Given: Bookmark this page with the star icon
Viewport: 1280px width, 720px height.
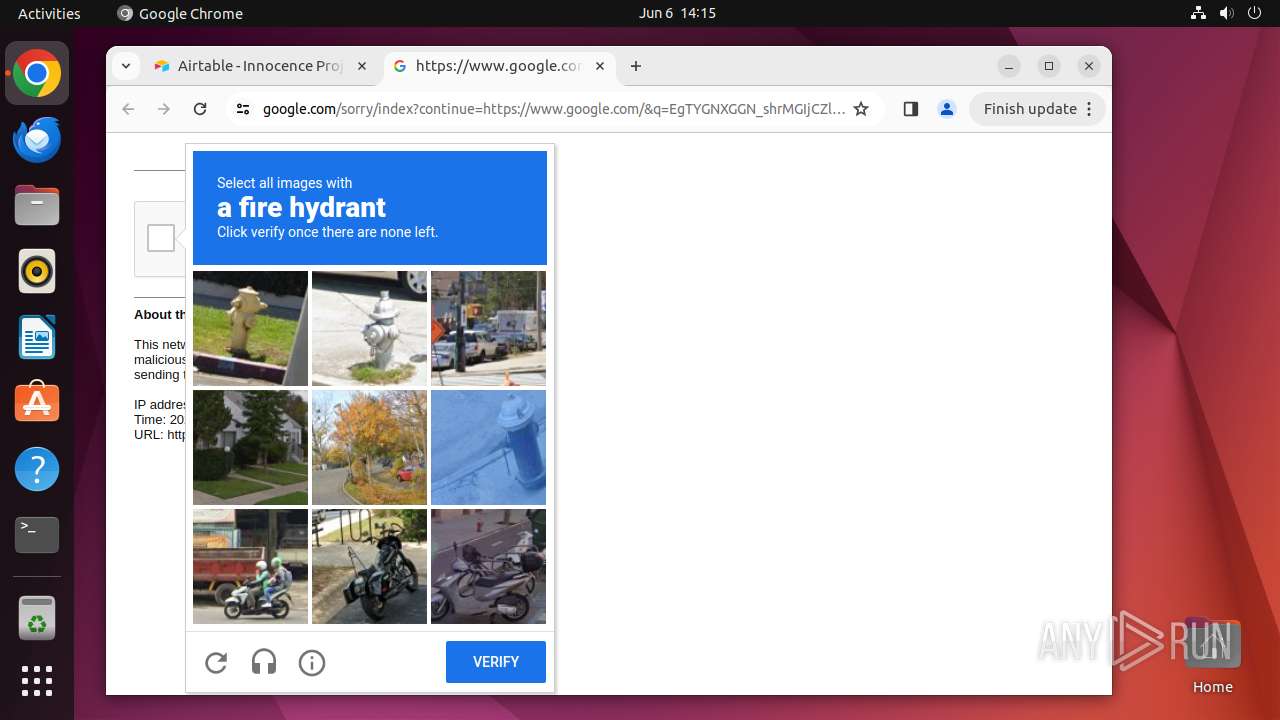Looking at the screenshot, I should coord(861,109).
